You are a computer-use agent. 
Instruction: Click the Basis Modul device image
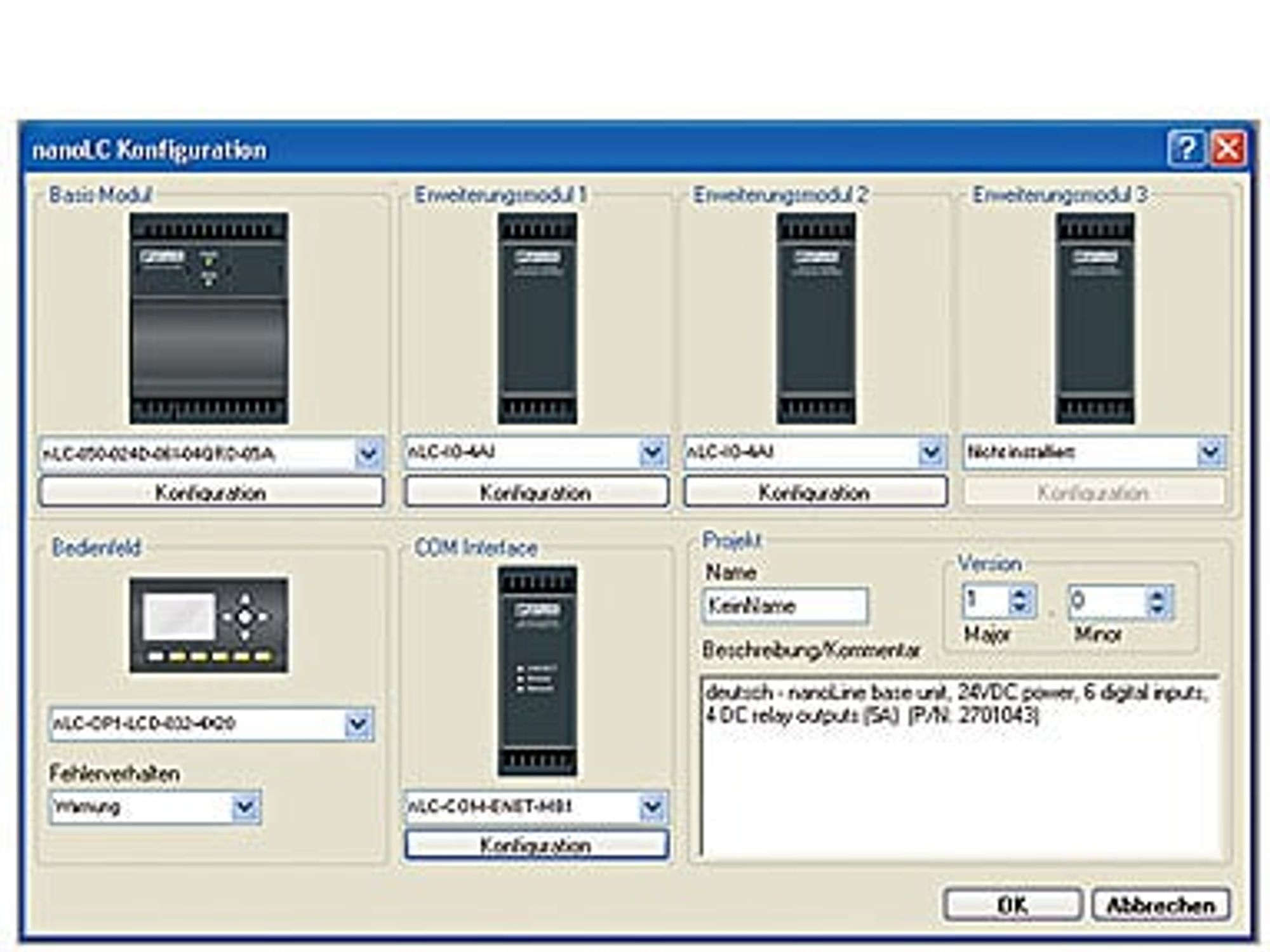(x=209, y=318)
